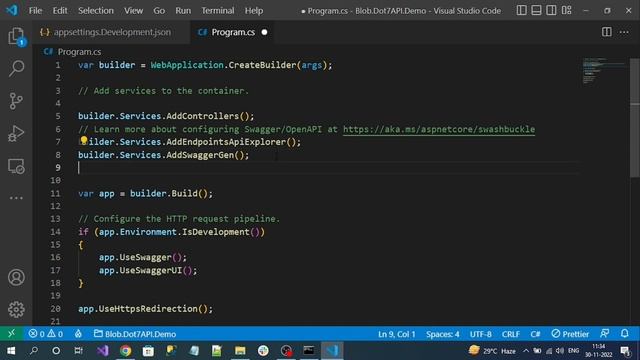Viewport: 640px width, 360px height.
Task: Change indentation via Spaces: 4
Action: click(442, 334)
